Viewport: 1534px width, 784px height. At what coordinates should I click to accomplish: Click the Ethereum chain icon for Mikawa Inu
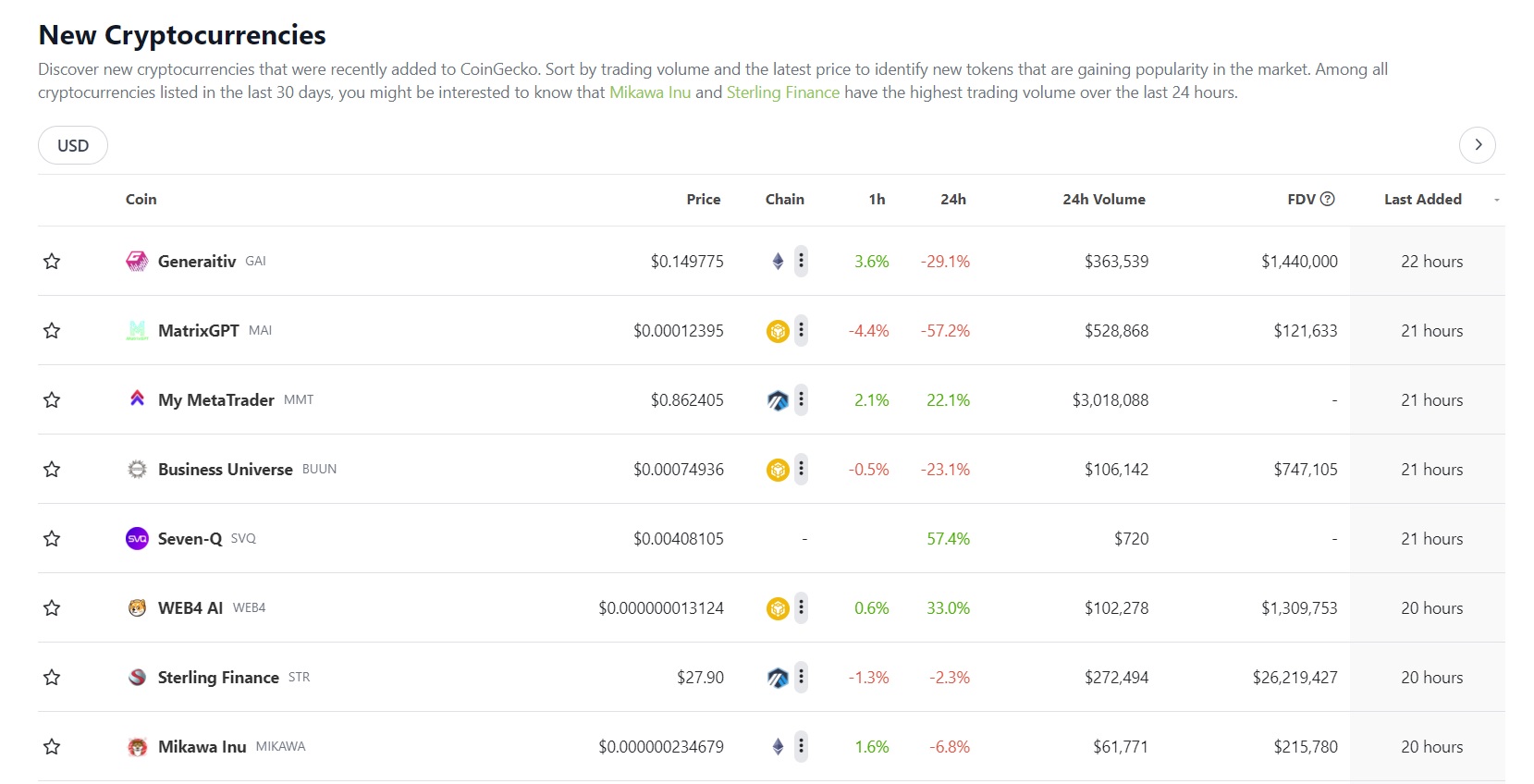[x=778, y=747]
